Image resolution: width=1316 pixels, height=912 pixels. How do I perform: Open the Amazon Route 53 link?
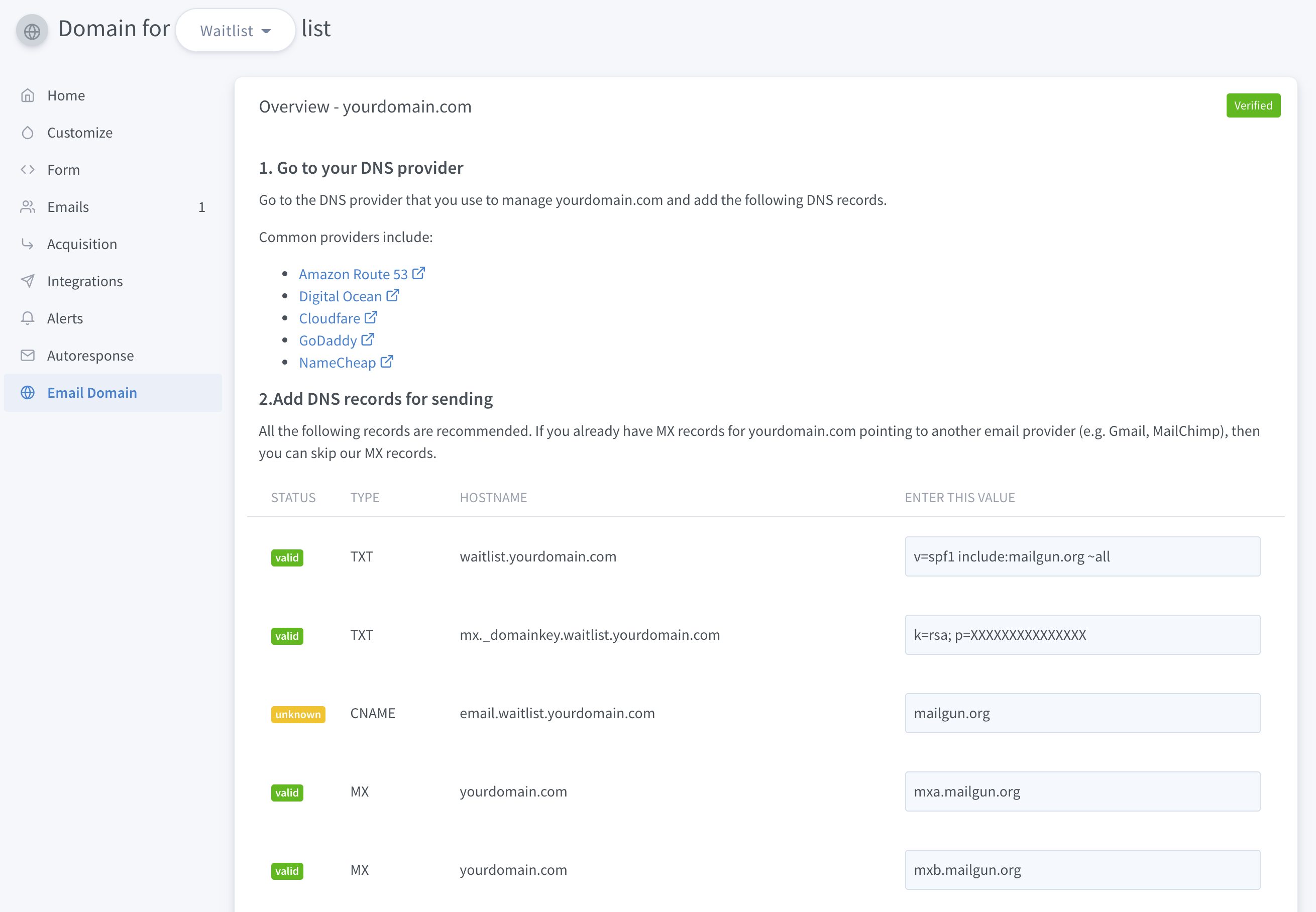coord(353,274)
